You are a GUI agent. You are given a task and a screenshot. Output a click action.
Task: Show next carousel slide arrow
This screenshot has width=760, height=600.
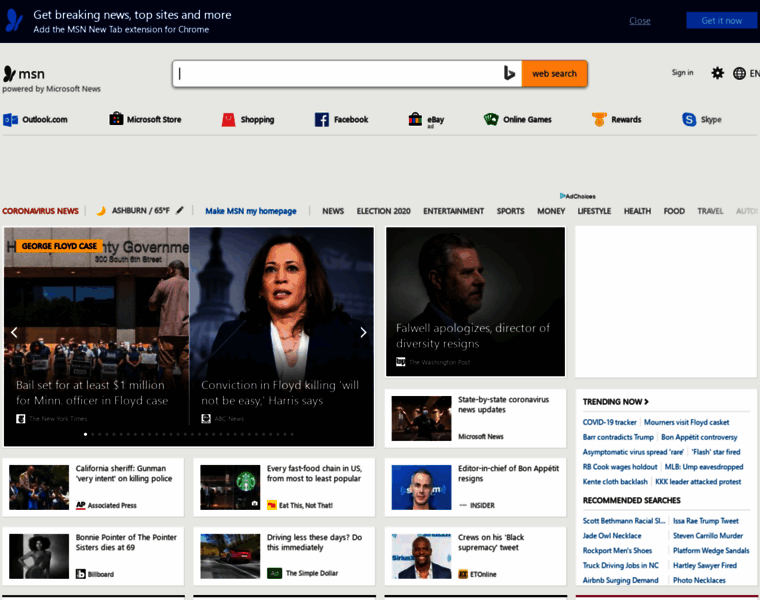363,332
